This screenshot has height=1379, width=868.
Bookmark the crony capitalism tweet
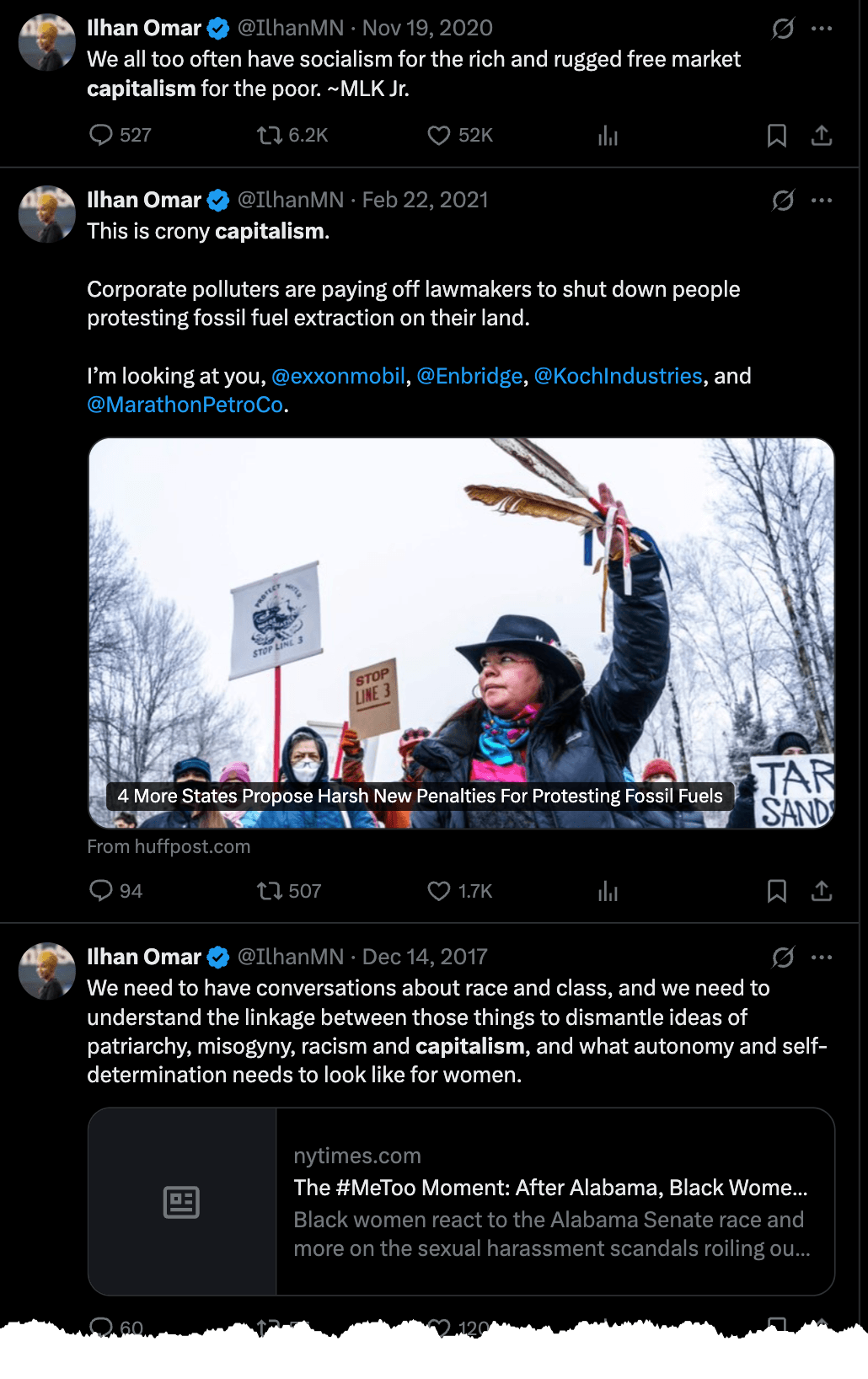[x=777, y=891]
